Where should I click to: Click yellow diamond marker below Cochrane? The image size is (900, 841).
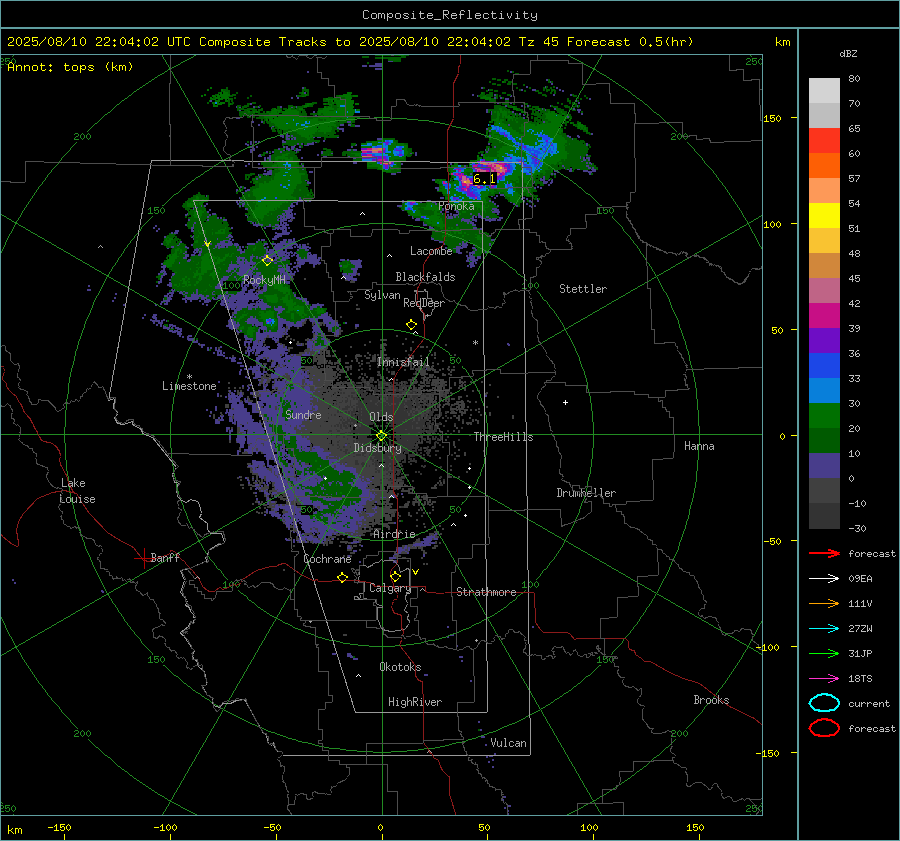click(342, 578)
